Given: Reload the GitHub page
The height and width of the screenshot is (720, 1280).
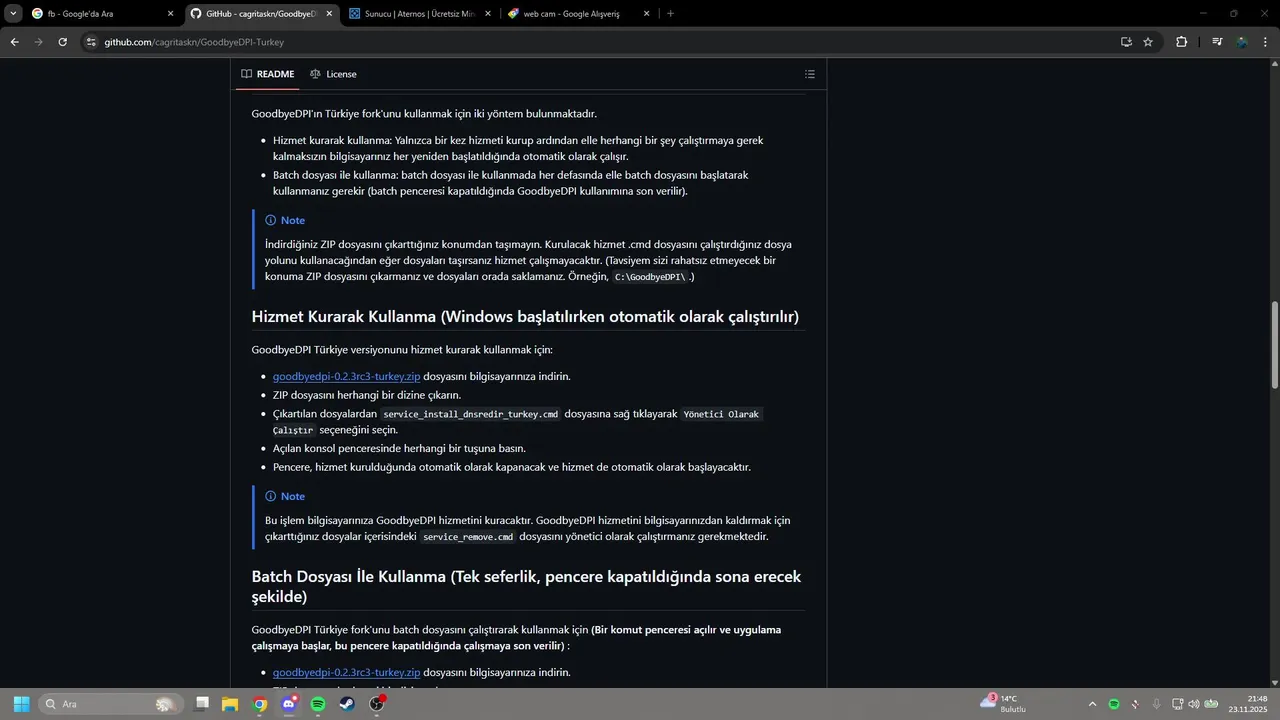Looking at the screenshot, I should tap(62, 42).
